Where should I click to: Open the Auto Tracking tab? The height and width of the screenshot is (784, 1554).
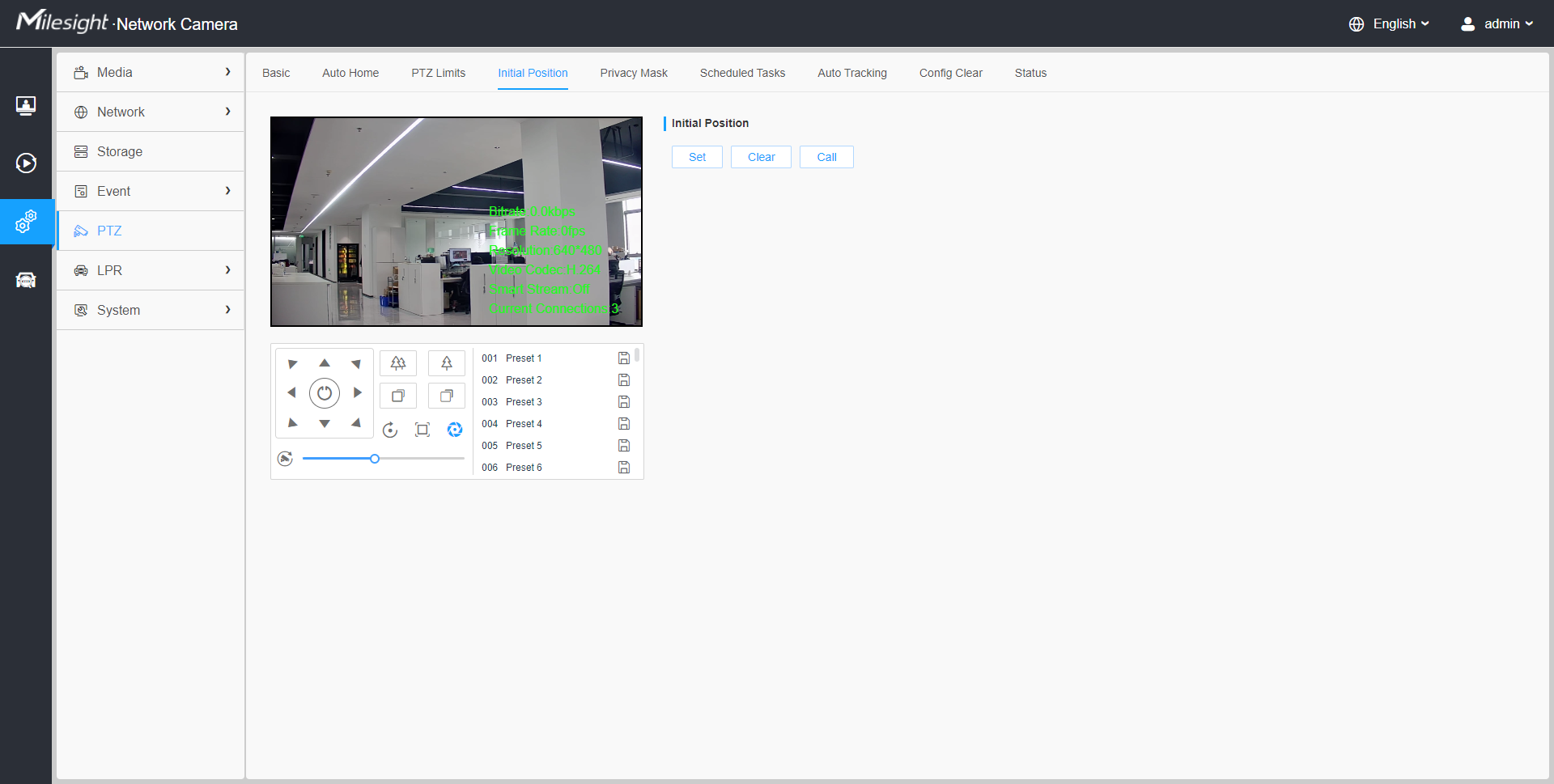coord(851,73)
